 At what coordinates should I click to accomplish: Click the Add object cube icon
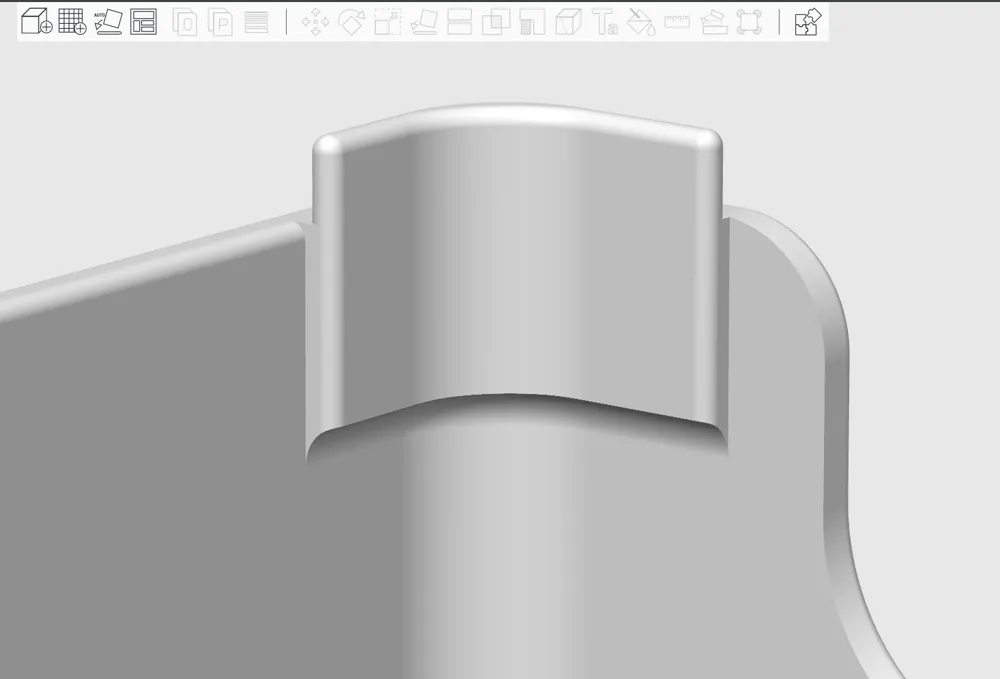[x=36, y=22]
